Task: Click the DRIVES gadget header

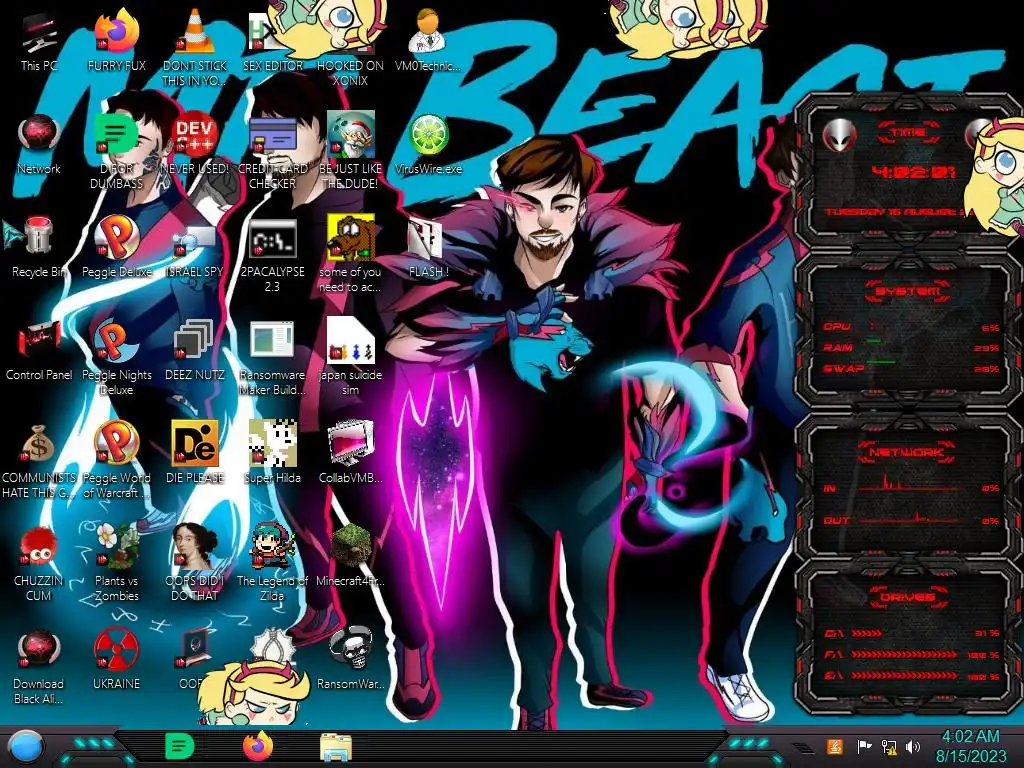Action: (907, 597)
